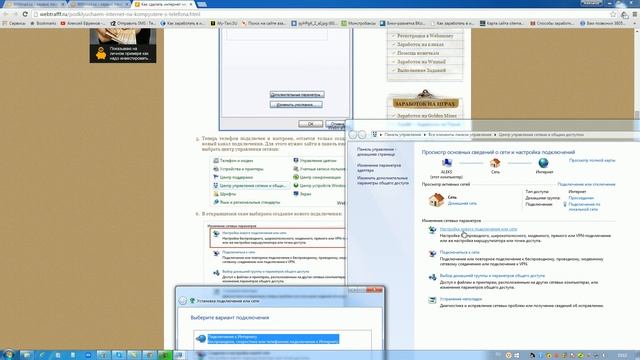The image size is (640, 360).
Task: Click 'Все элементы панели управления' in the breadcrumb
Action: click(x=460, y=135)
